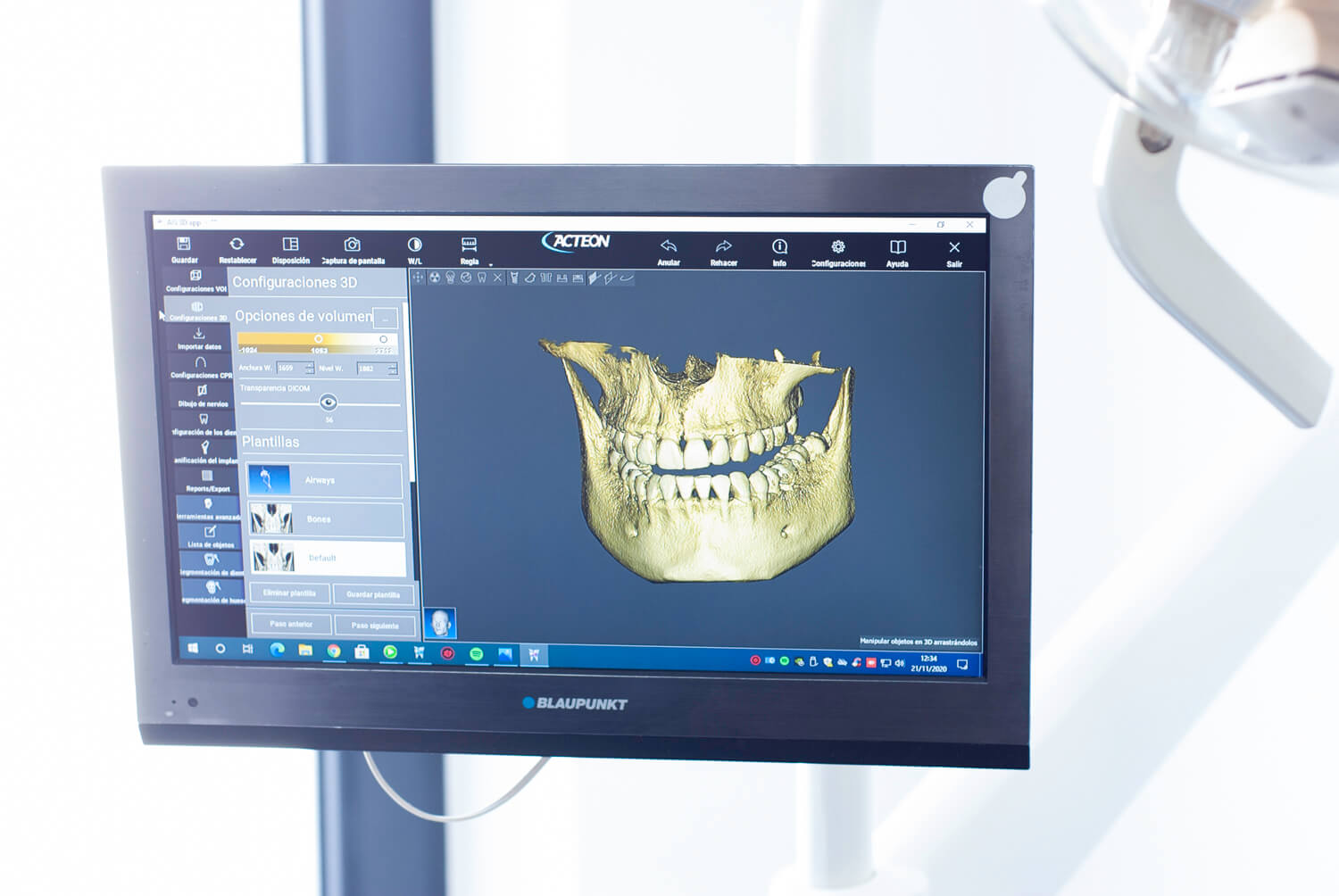
Task: Expand the Regla ruler dropdown arrow
Action: (x=491, y=264)
